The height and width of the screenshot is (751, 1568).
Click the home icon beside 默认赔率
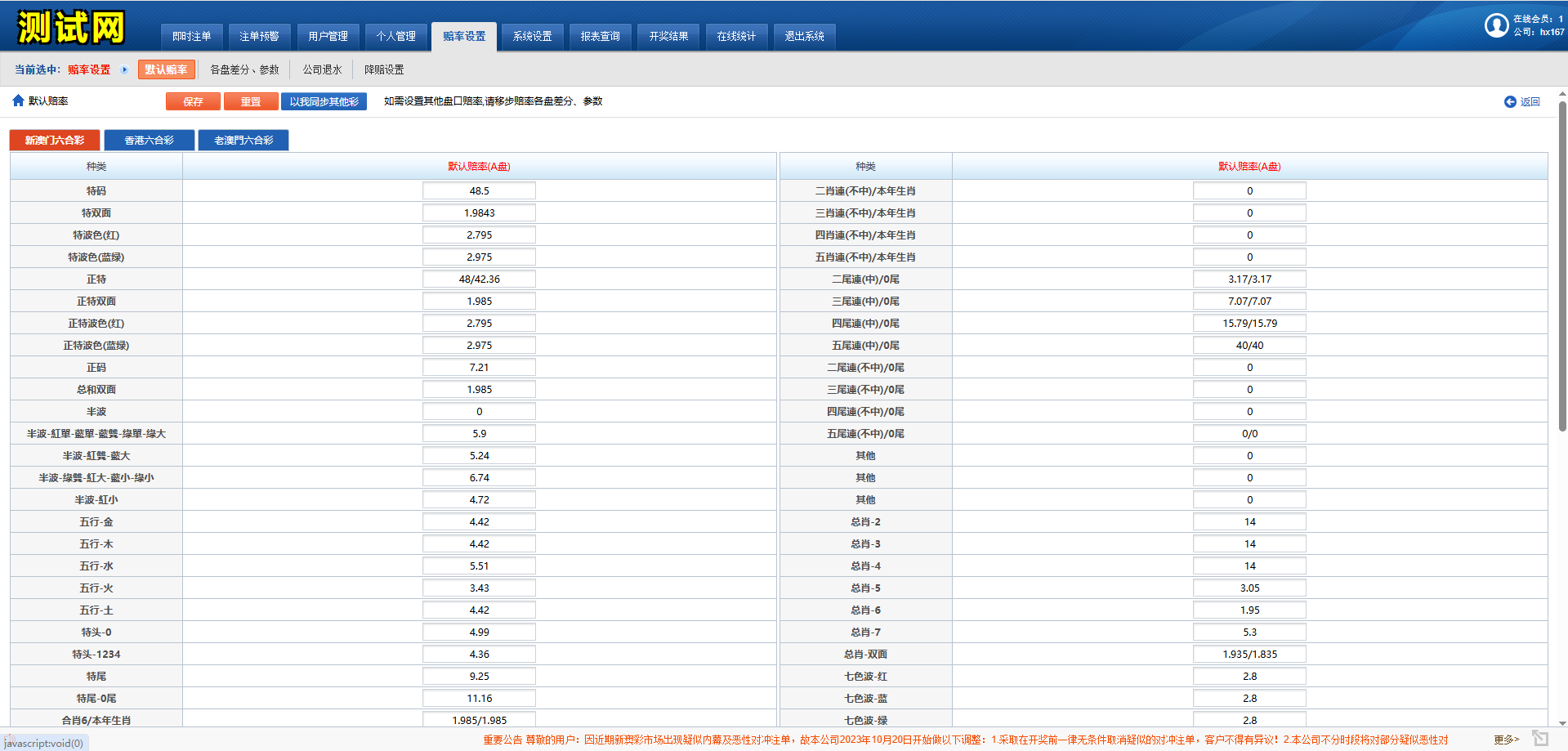click(18, 101)
